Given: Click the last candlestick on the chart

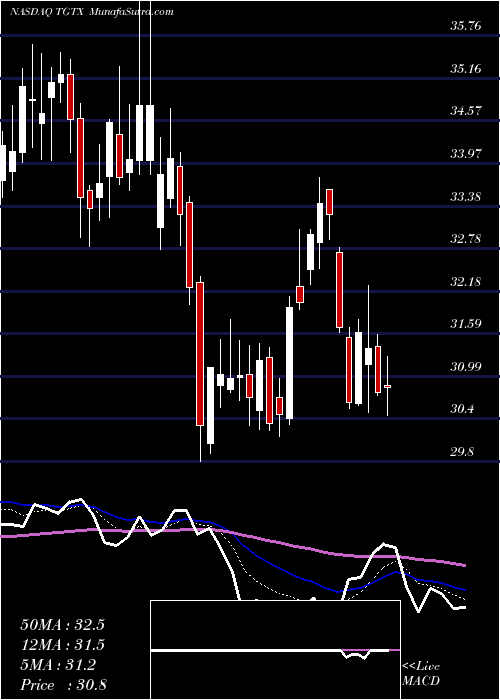Looking at the screenshot, I should pyautogui.click(x=388, y=386).
